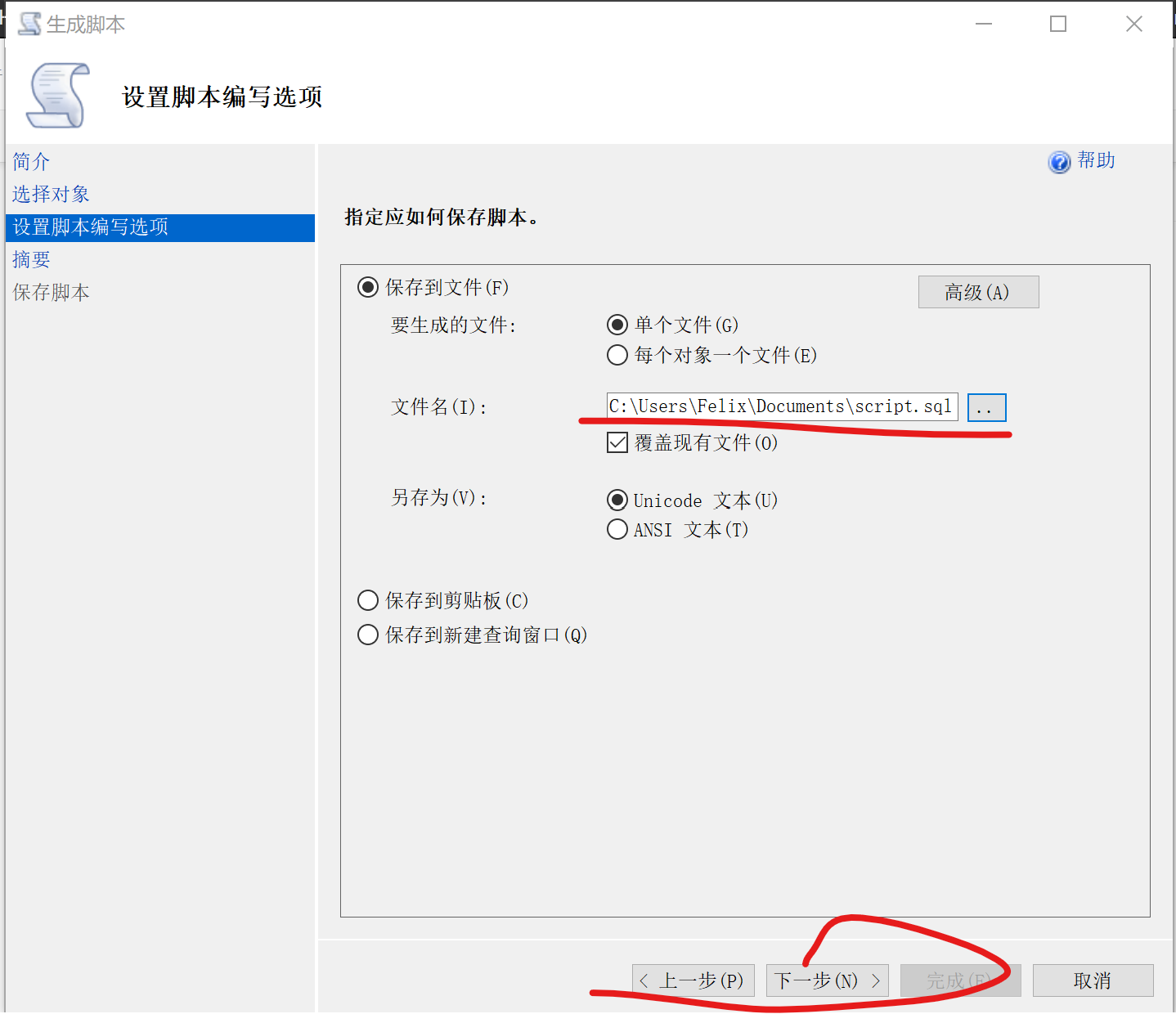Click the 另存为(V): label
This screenshot has height=1014, width=1176.
pyautogui.click(x=439, y=498)
